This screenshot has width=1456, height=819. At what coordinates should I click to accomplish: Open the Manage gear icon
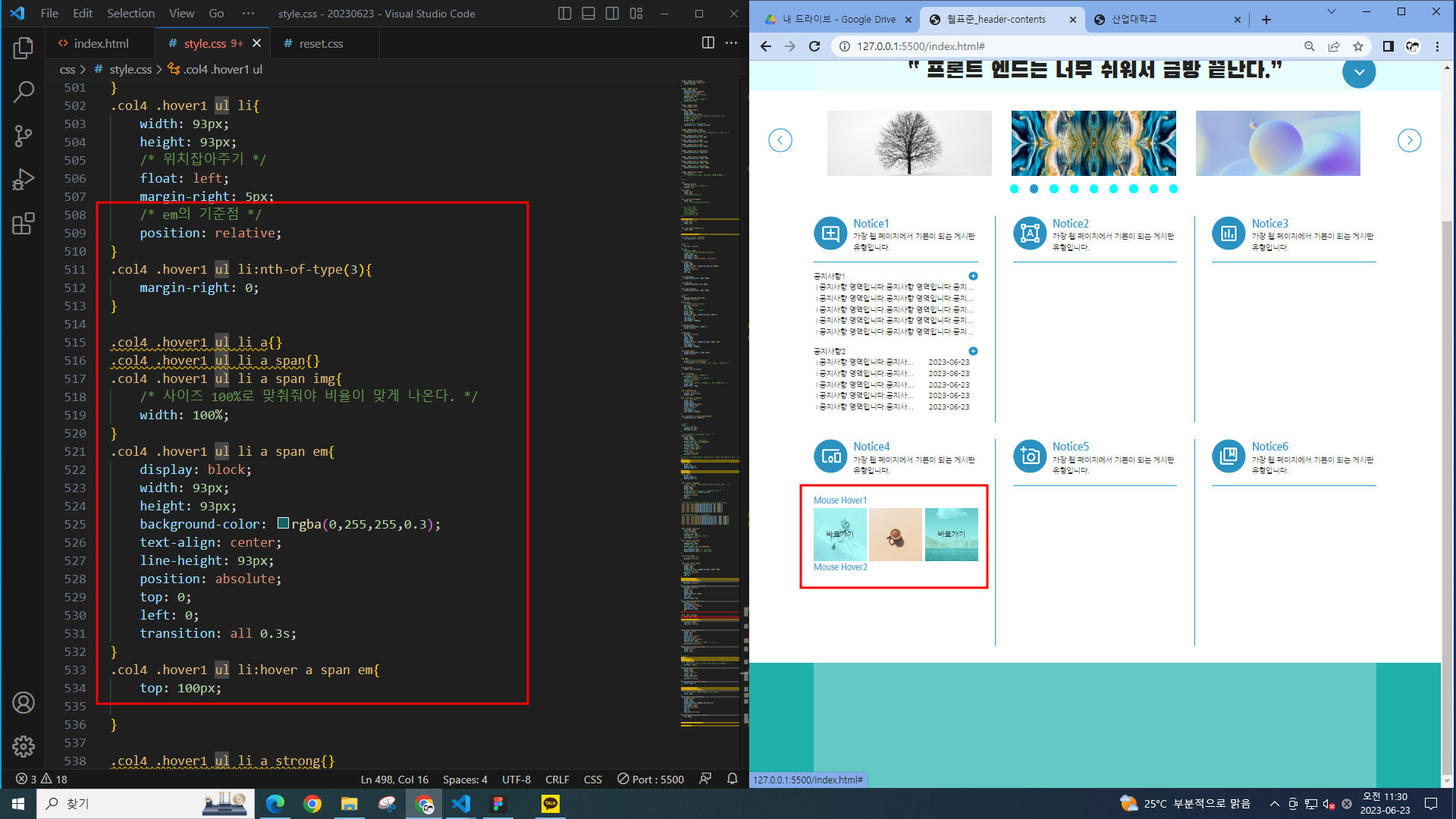24,747
